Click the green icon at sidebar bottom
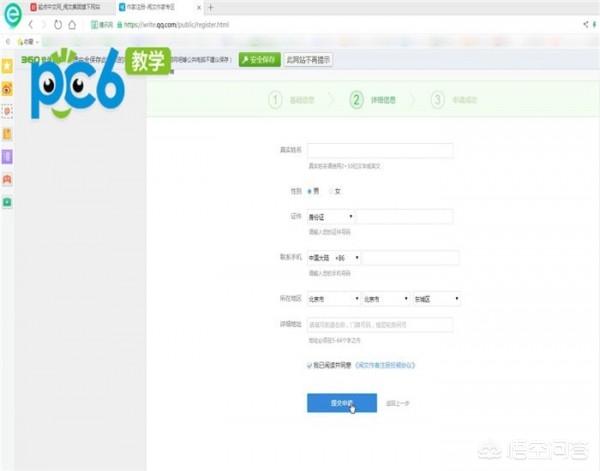Viewport: 600px width, 471px height. click(8, 201)
